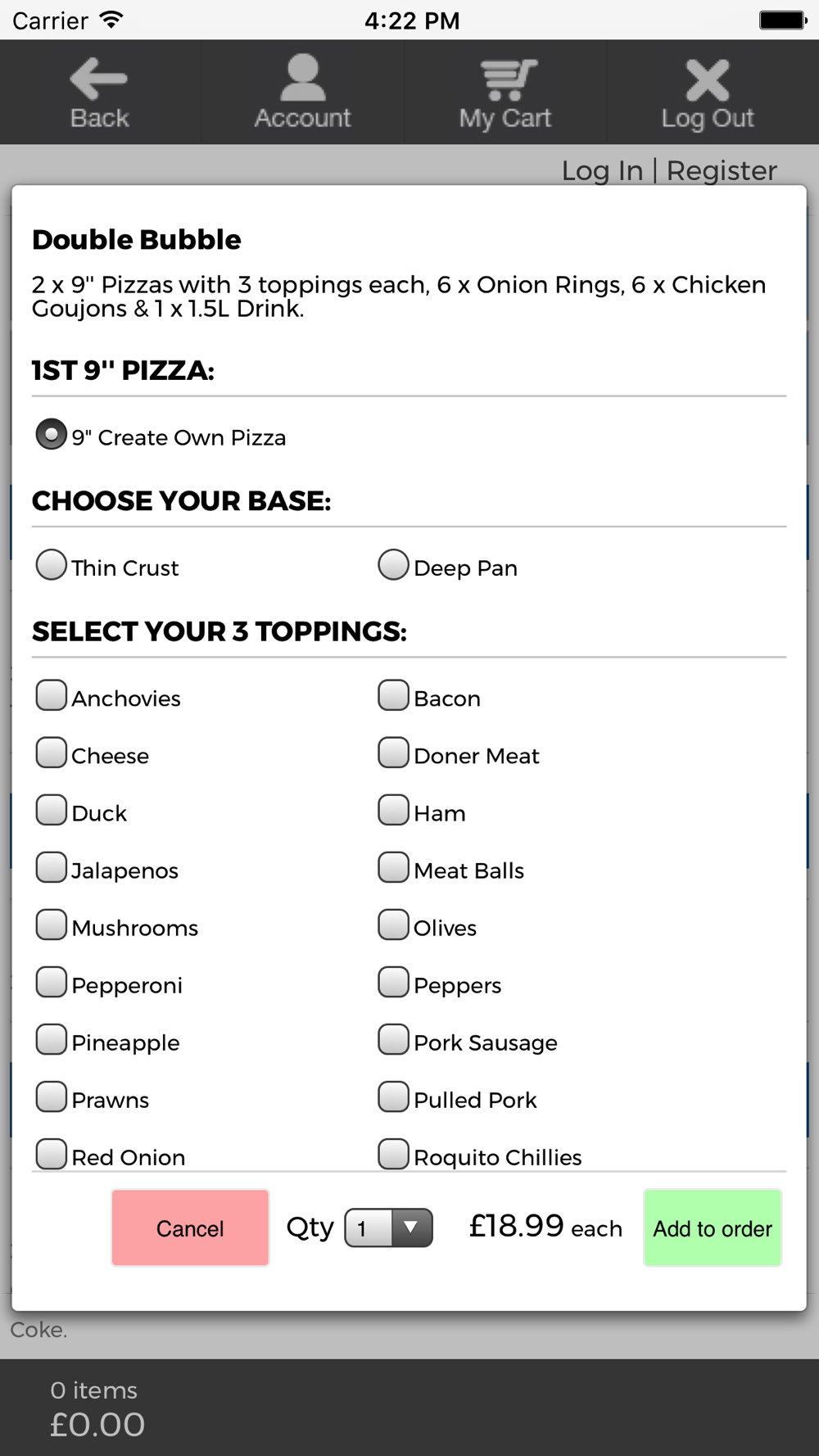Viewport: 819px width, 1456px height.
Task: Select the Thin Crust base
Action: click(x=52, y=565)
